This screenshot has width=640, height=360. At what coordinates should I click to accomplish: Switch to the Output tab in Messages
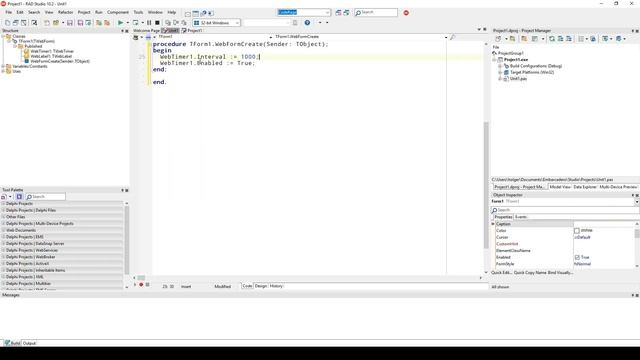click(29, 343)
